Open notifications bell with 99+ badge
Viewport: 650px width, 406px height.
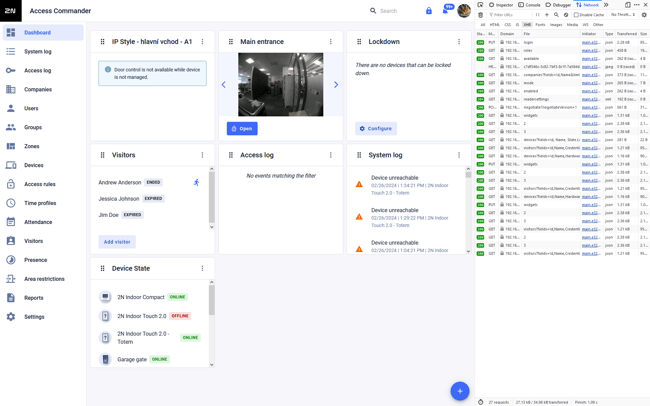click(446, 10)
